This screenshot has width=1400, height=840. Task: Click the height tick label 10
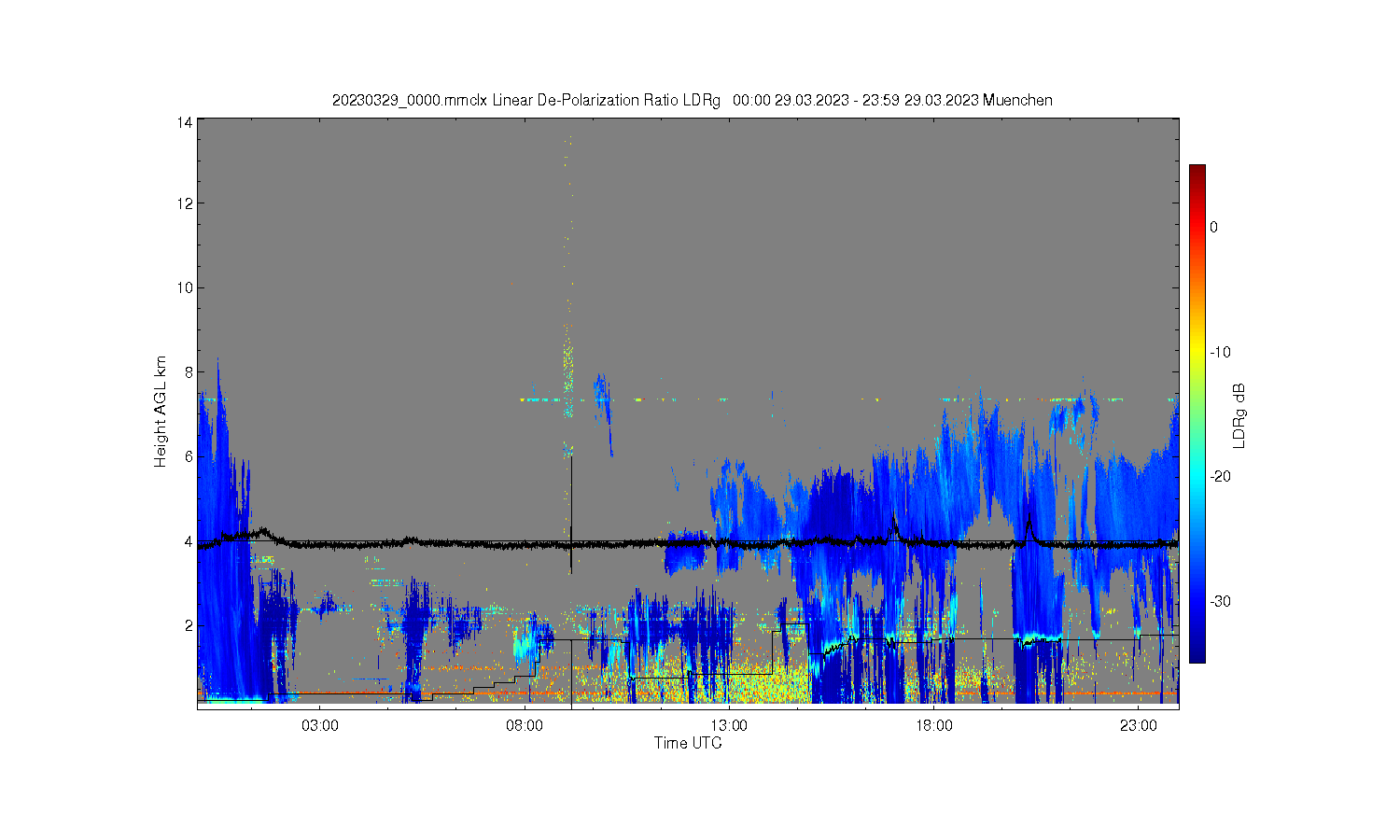point(185,287)
